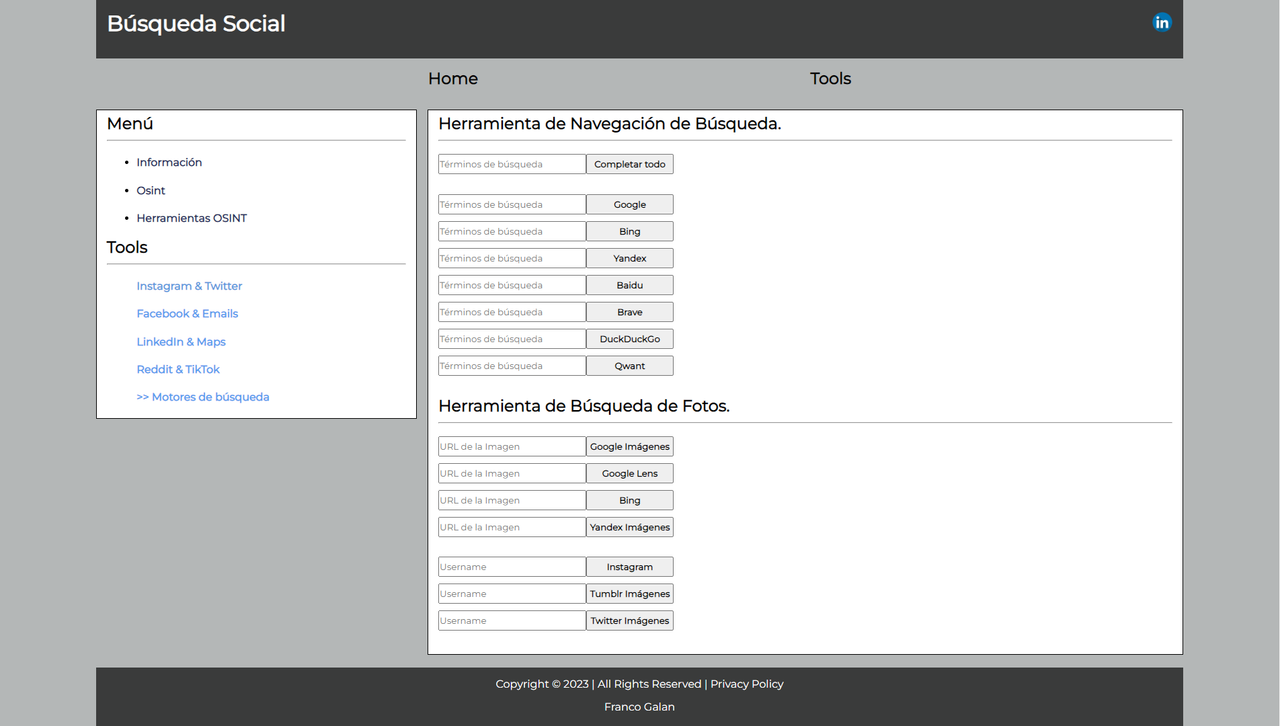Select Herramientas OSINT in menu
Screen dimensions: 1280x726
[192, 218]
